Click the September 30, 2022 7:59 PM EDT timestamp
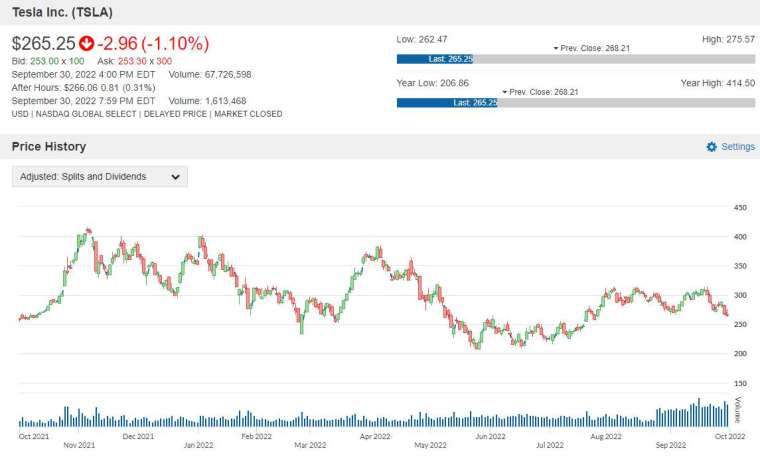 point(83,101)
